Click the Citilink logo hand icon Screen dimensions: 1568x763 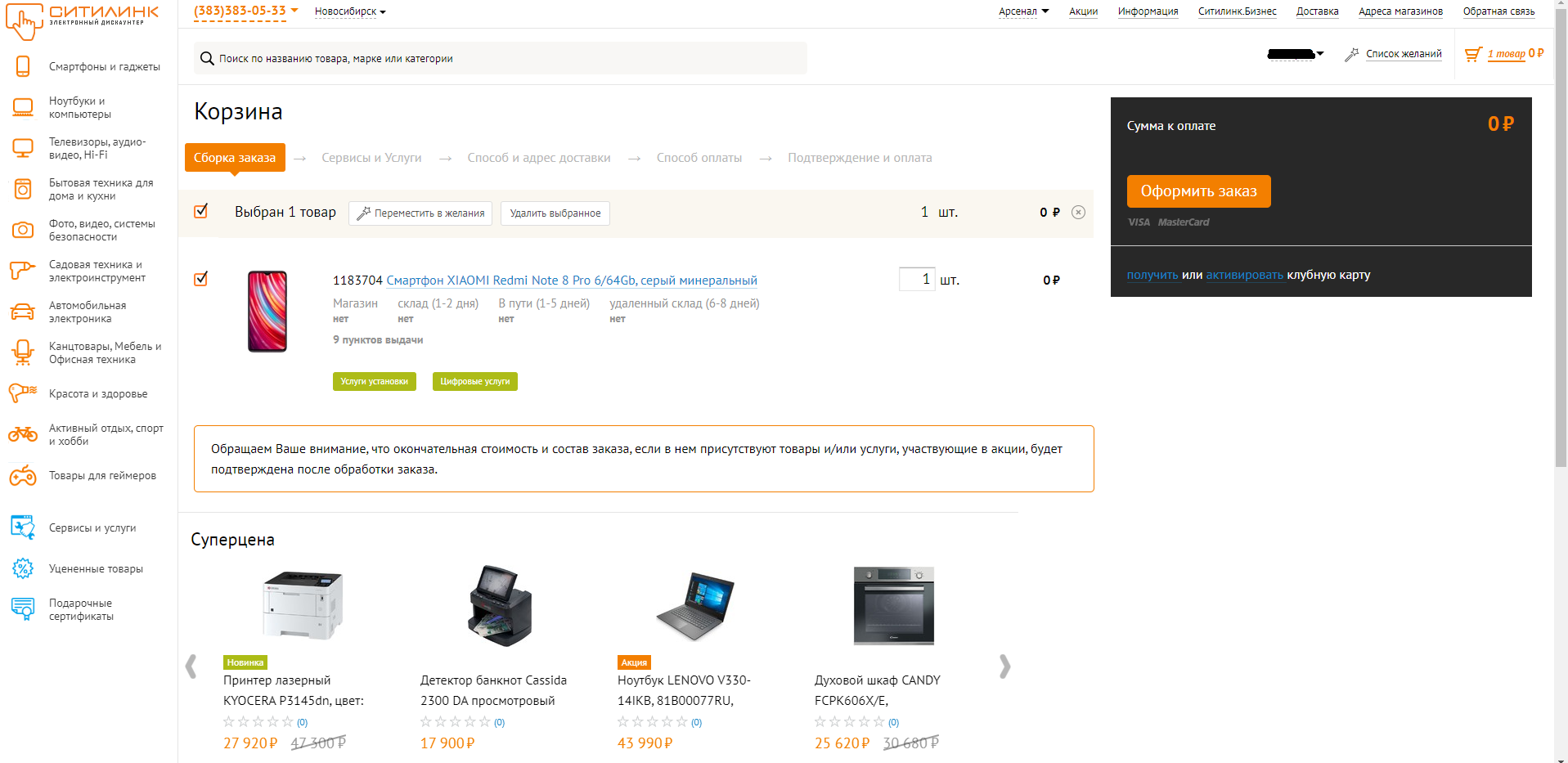[x=24, y=20]
